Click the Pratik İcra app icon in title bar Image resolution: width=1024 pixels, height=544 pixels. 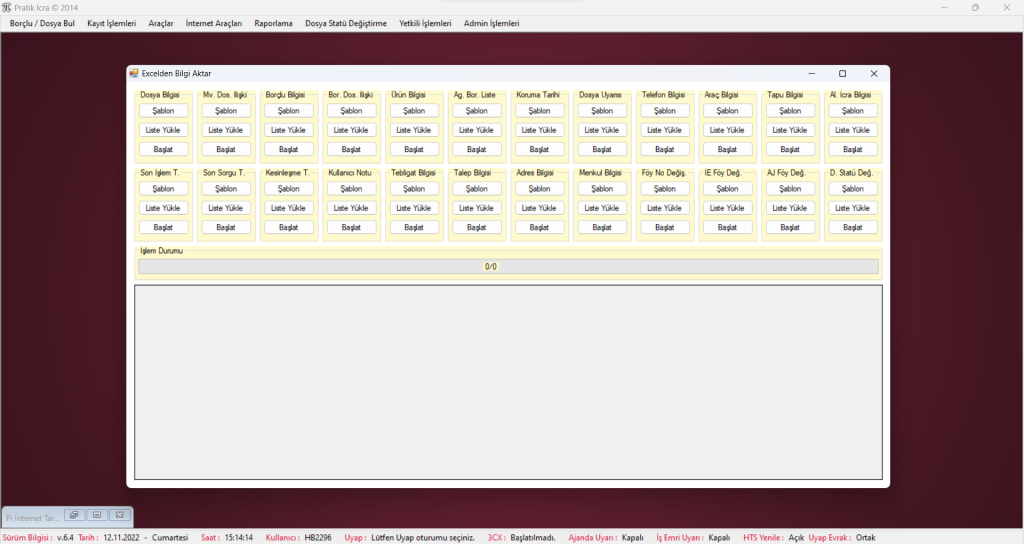point(7,7)
